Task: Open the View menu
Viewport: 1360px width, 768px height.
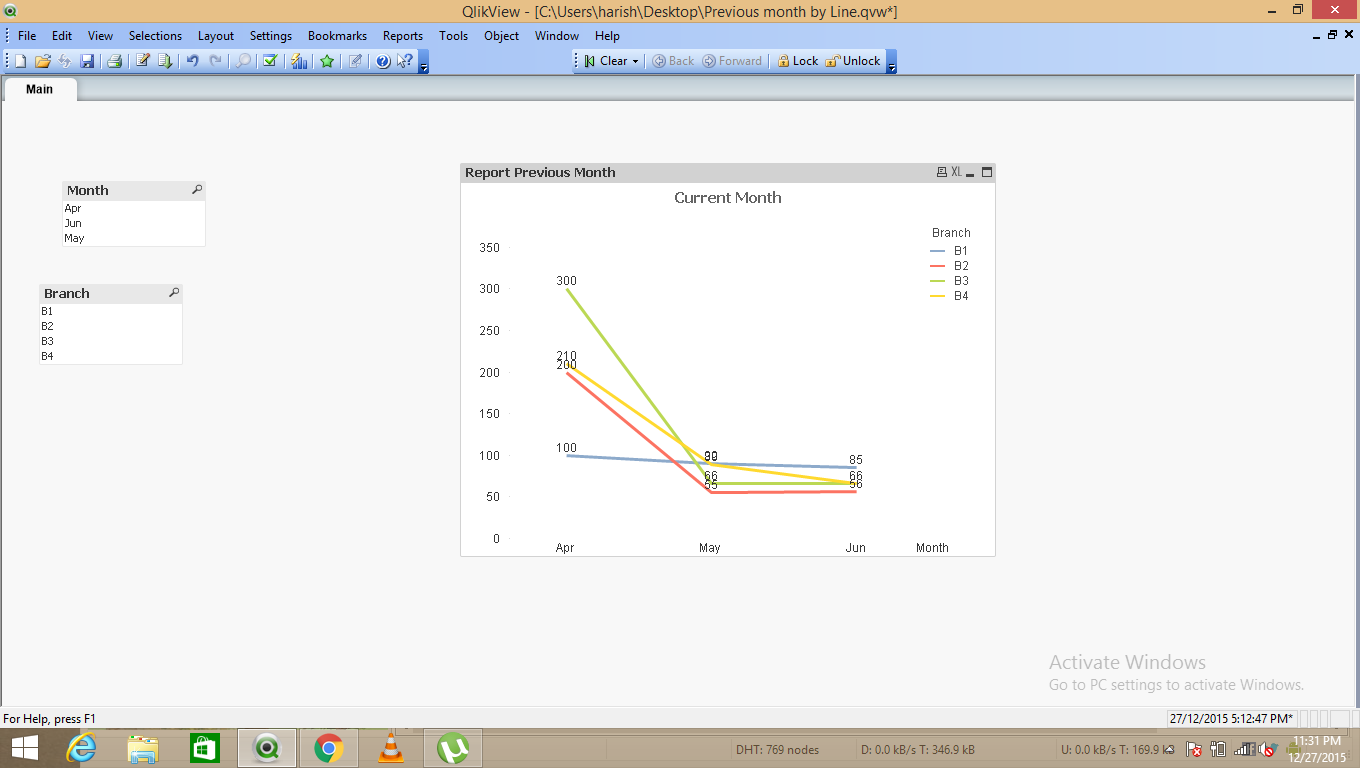Action: pos(100,35)
